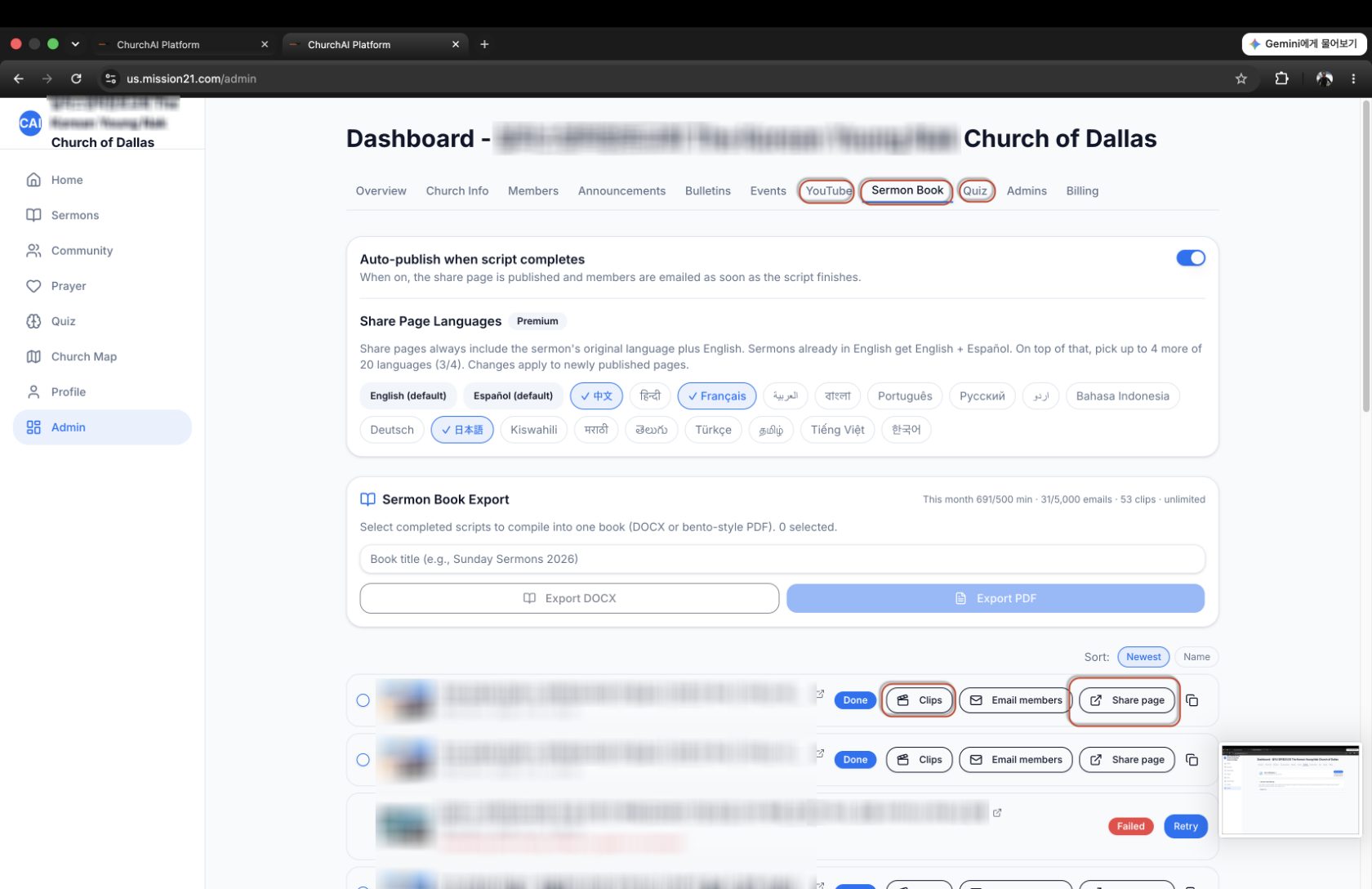The width and height of the screenshot is (1372, 889).
Task: Expand browser tab search chevron
Action: coord(75,44)
